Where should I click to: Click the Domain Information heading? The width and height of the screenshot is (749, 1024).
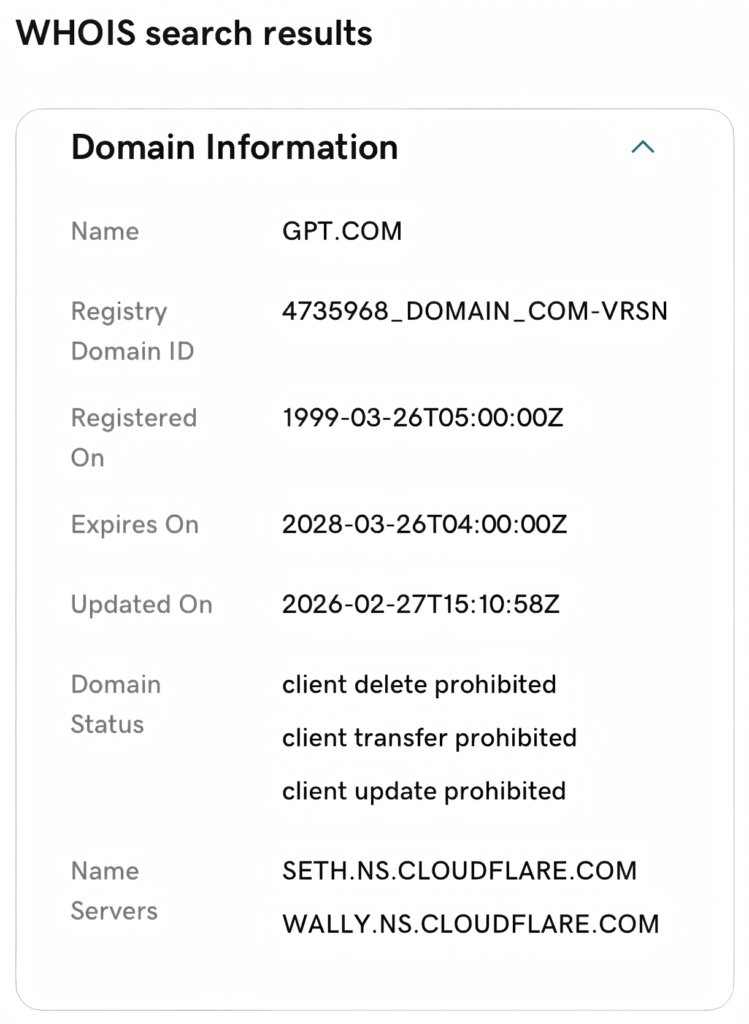(234, 148)
